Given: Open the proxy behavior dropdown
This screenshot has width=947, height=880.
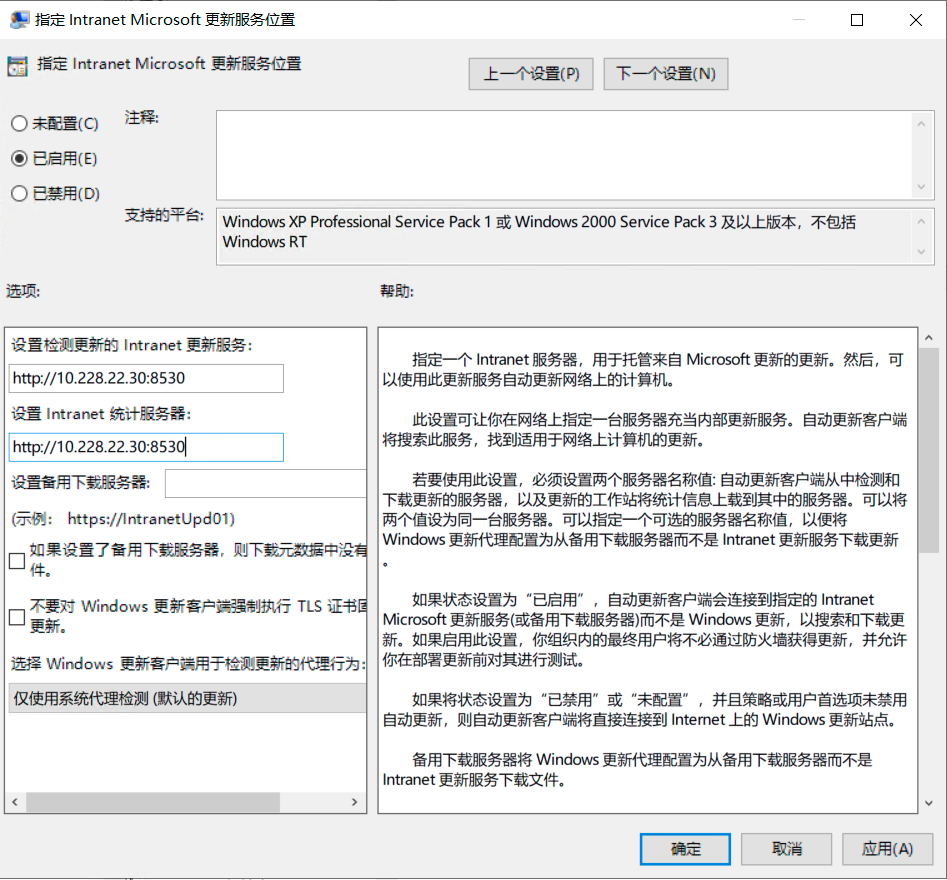Looking at the screenshot, I should pyautogui.click(x=187, y=698).
